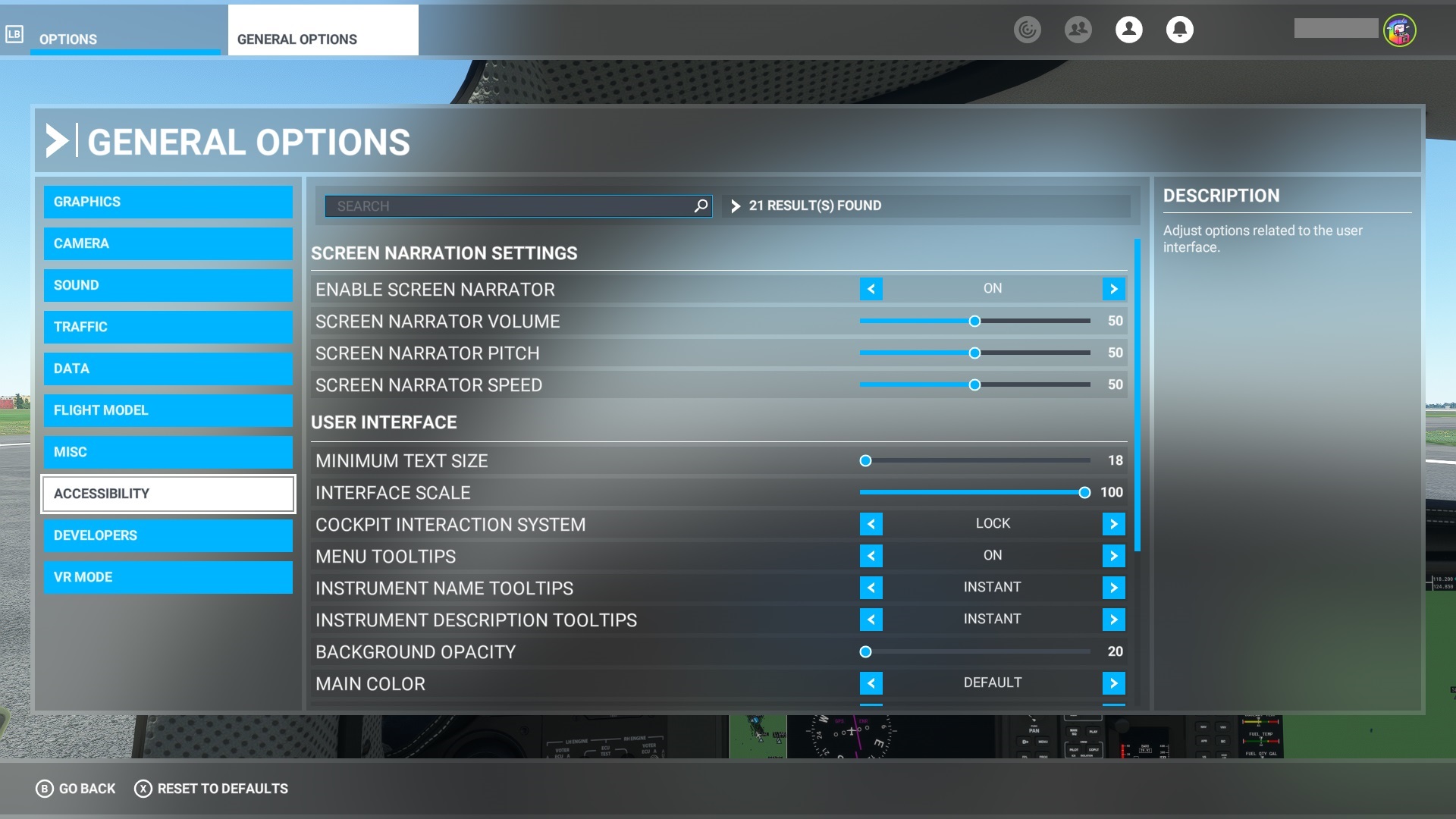Click the search magnifier icon
Screen dimensions: 1456x819
coord(700,205)
